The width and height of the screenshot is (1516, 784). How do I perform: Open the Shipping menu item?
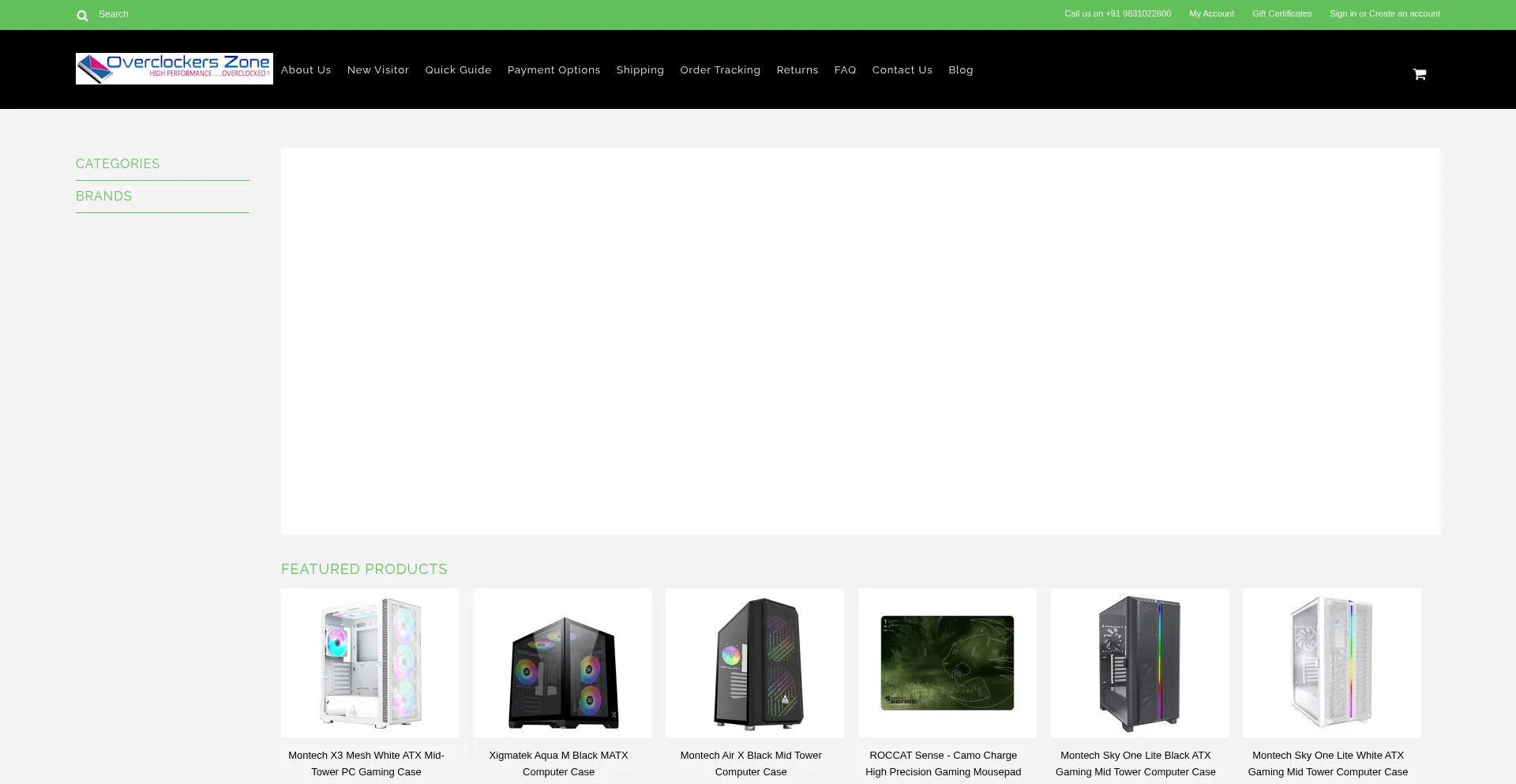click(x=640, y=70)
